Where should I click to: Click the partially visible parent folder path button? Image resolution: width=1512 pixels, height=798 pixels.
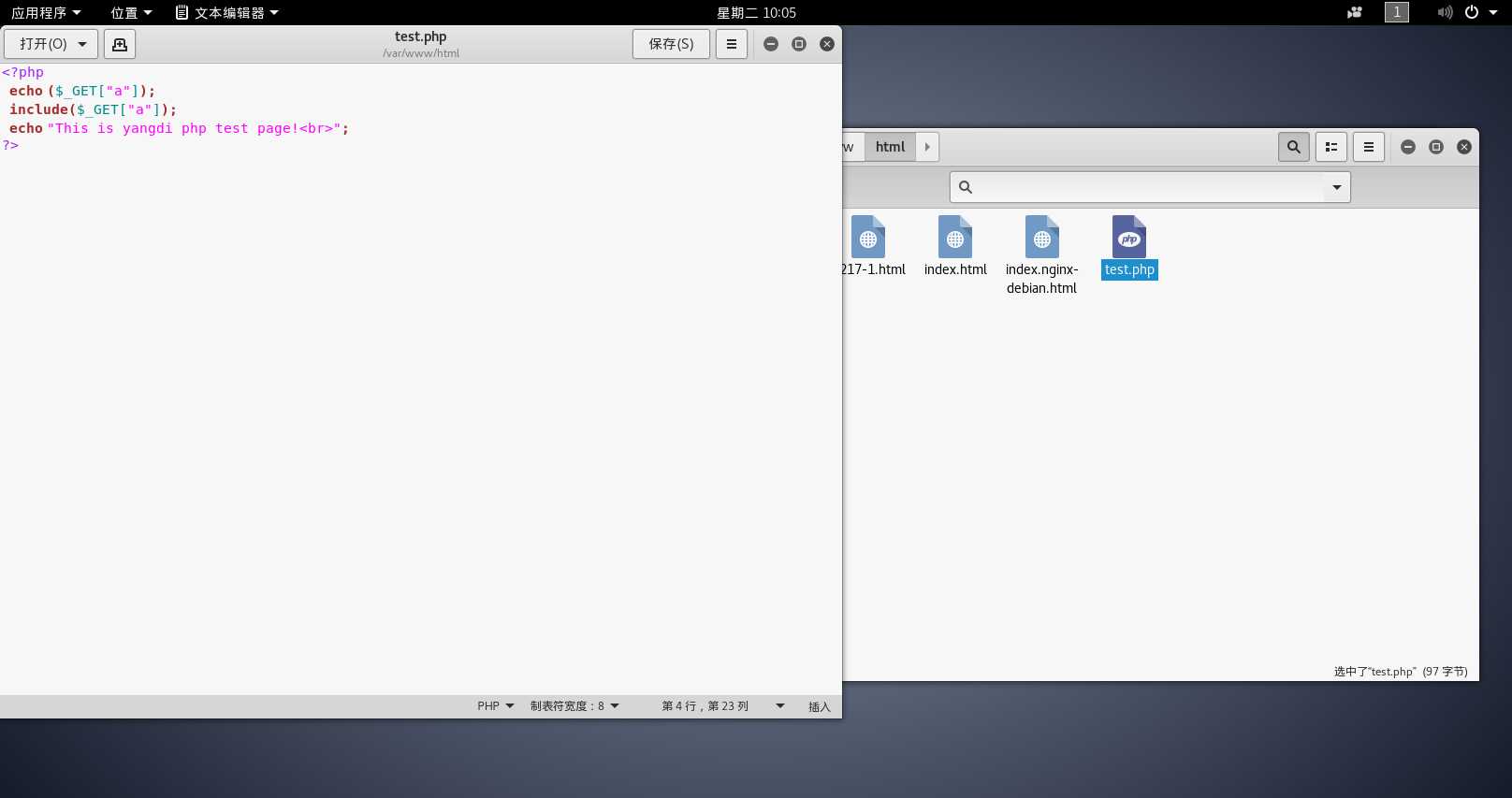coord(851,147)
